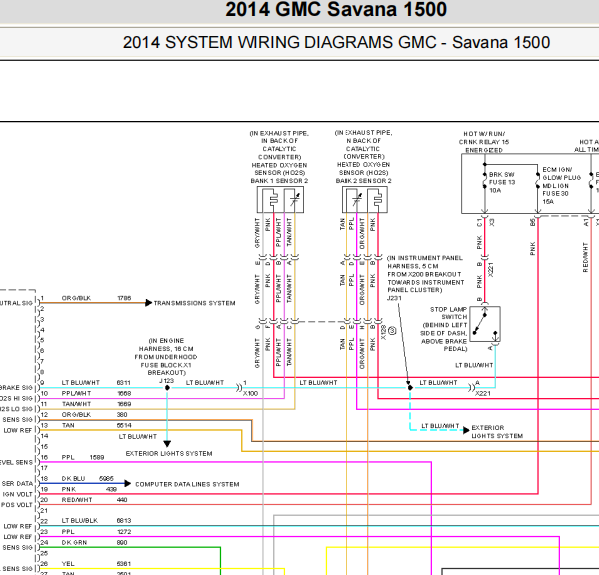This screenshot has height=575, width=599.
Task: Click the "SER DATA" pin label
Action: click(18, 484)
